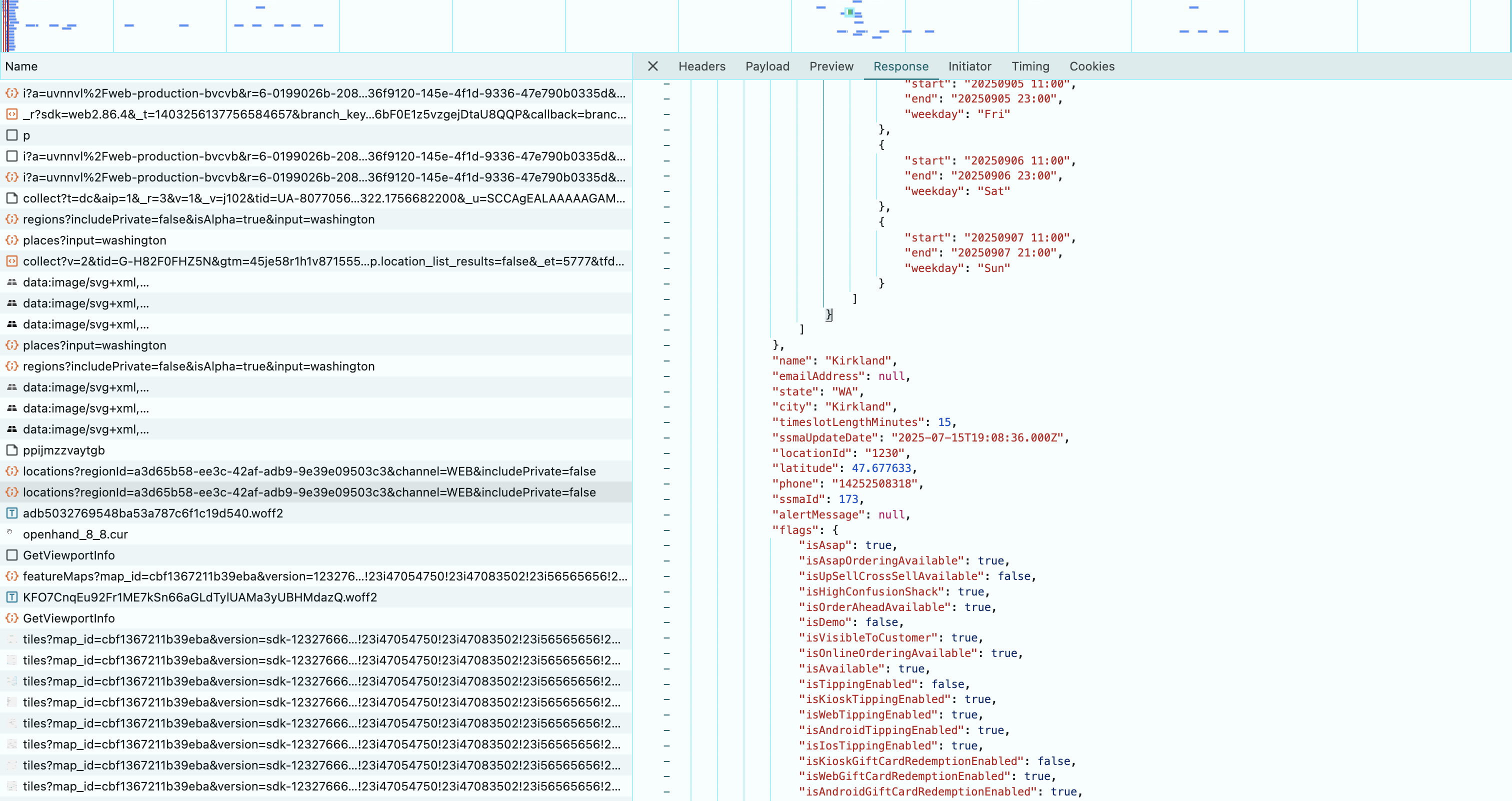Open the Preview tab

(x=830, y=66)
